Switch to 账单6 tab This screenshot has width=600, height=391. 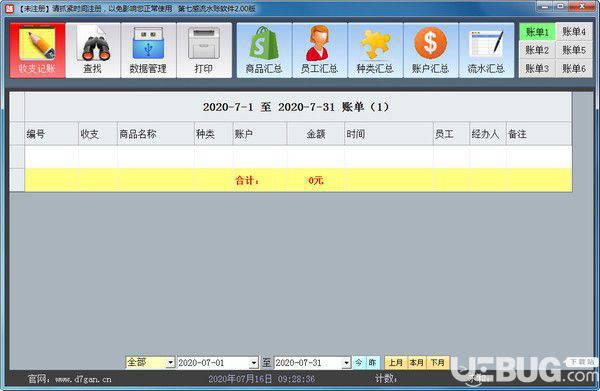(574, 68)
